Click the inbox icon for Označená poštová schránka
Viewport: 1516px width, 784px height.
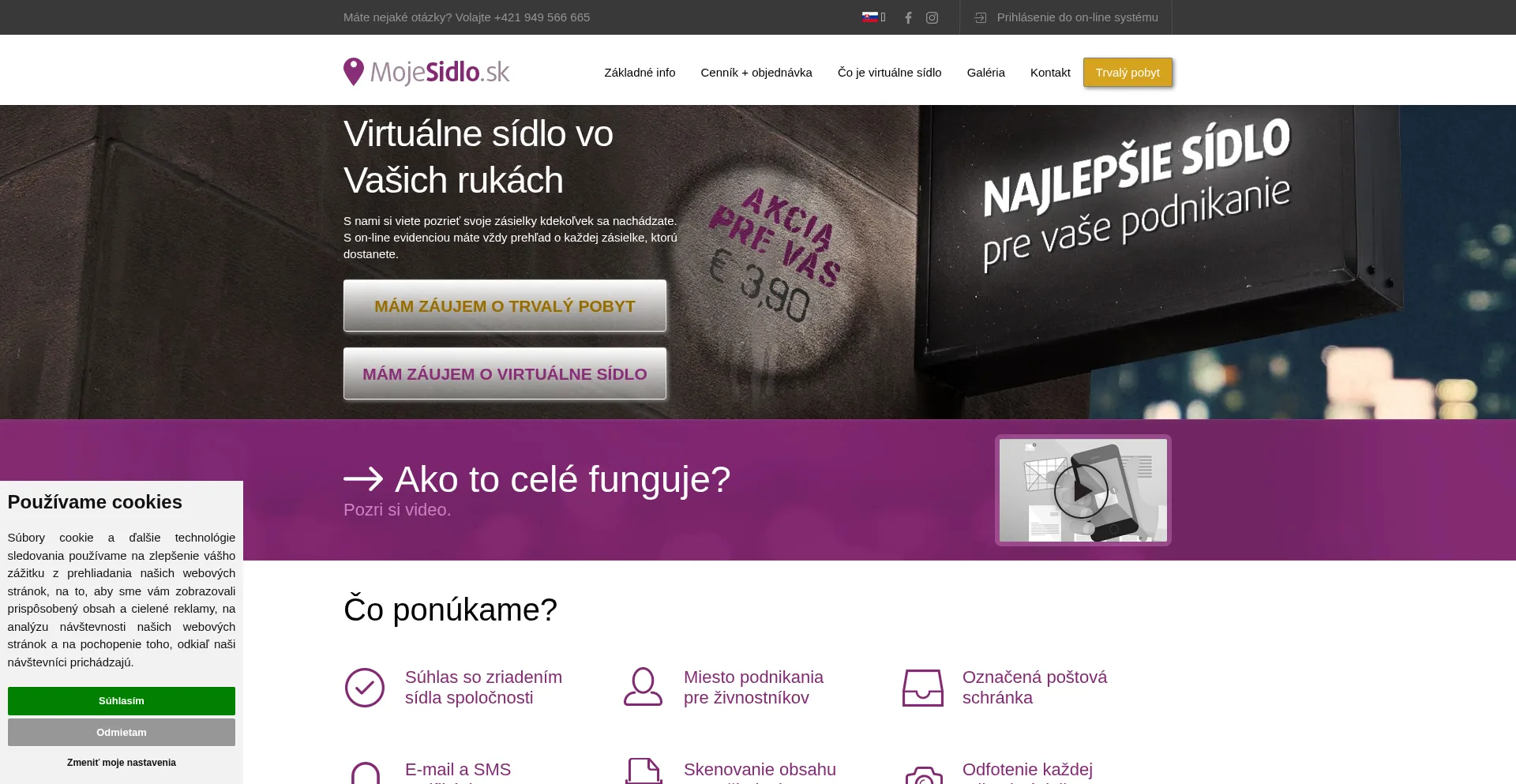[922, 688]
